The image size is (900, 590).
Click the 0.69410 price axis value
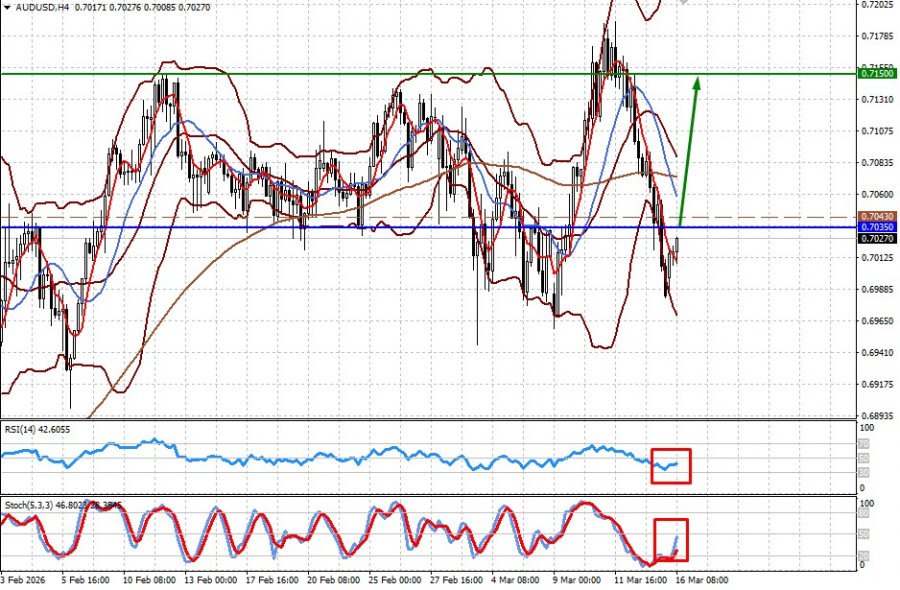click(x=878, y=352)
